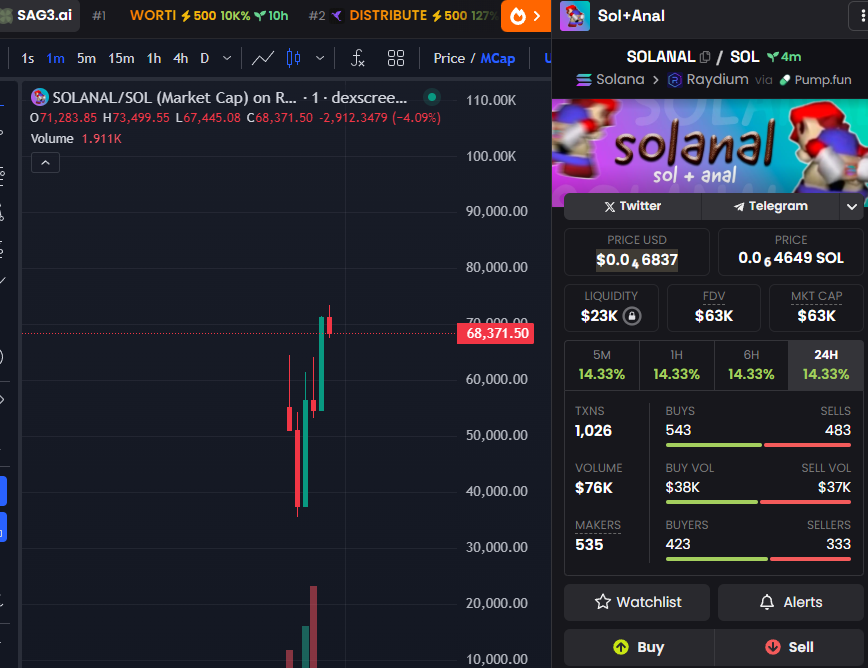The image size is (868, 668).
Task: Click the PRICE in SOL box
Action: (790, 252)
